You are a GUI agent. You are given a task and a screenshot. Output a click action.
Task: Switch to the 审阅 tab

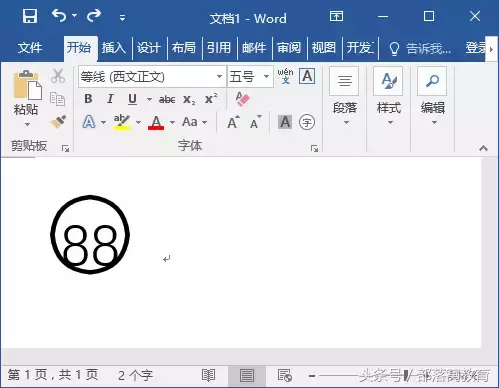point(289,48)
